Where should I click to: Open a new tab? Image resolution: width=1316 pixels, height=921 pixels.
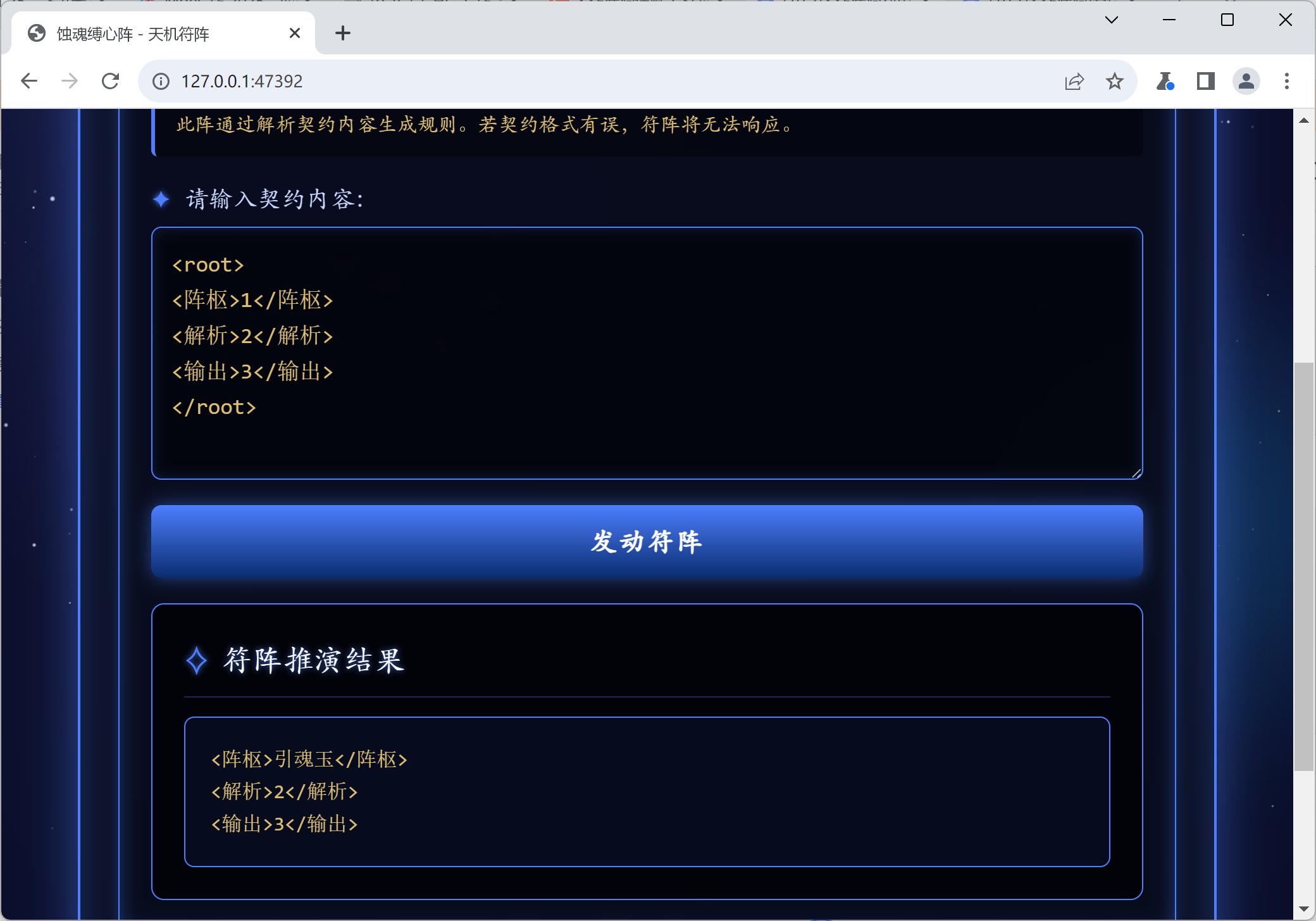(x=342, y=33)
